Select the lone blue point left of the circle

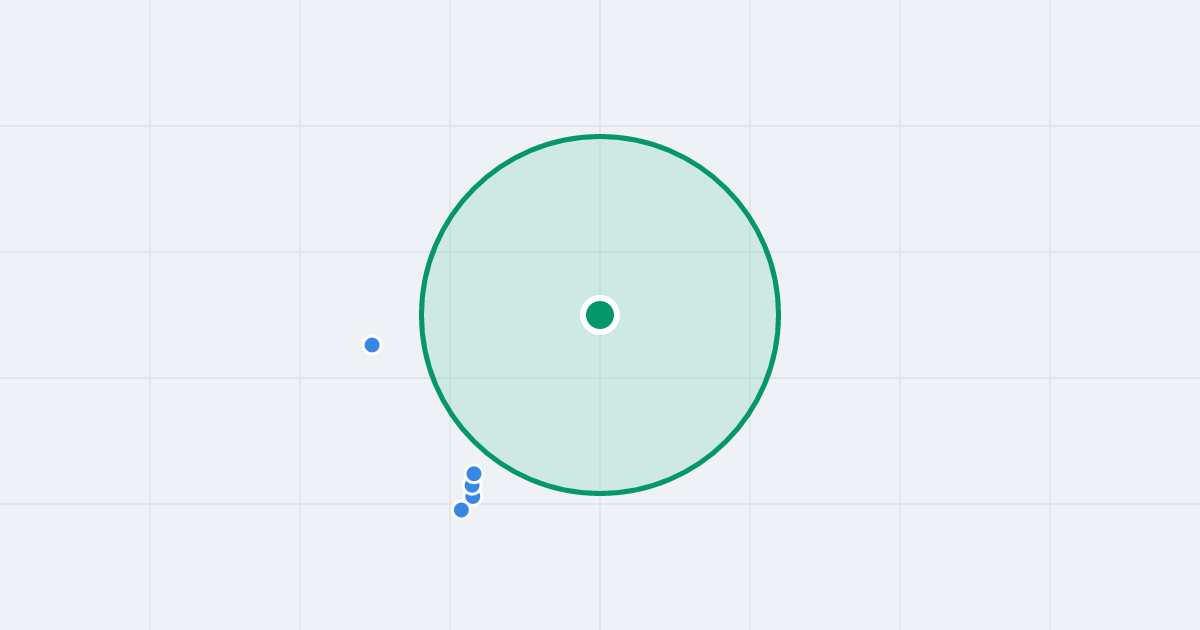[x=372, y=345]
